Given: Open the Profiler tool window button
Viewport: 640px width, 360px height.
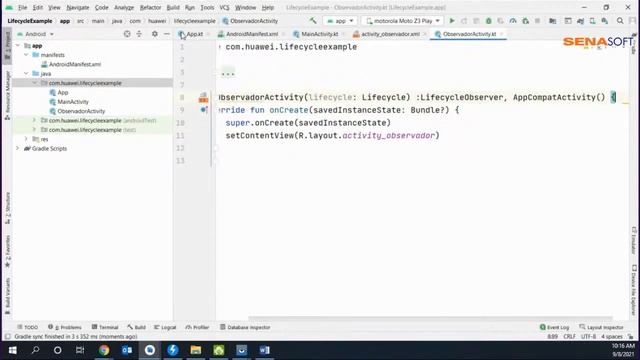Looking at the screenshot, I should (198, 327).
